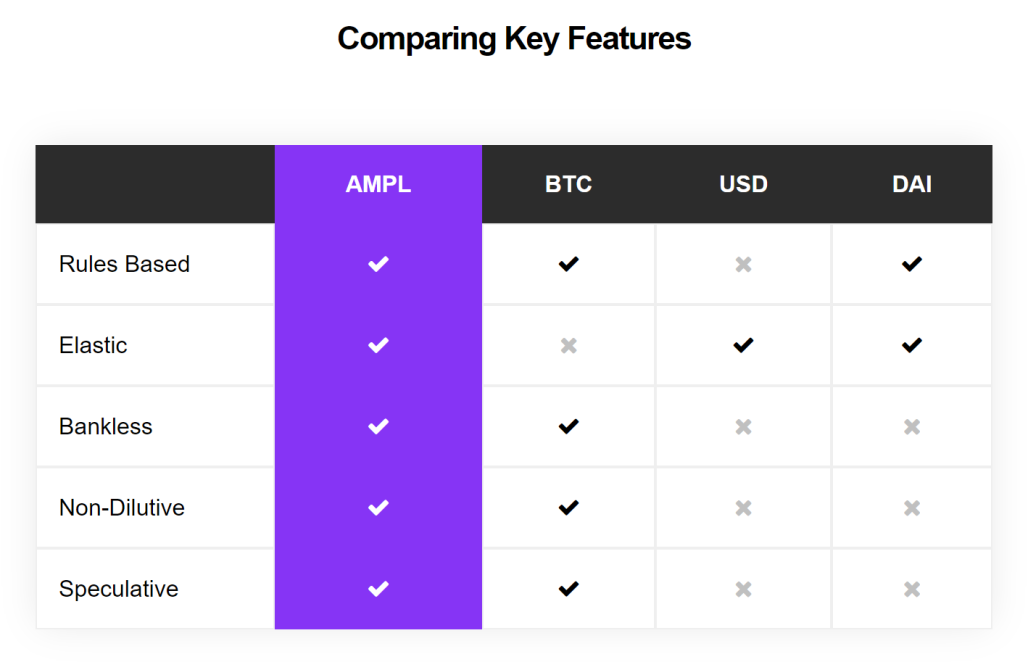Click the USD Speculative cross icon
This screenshot has height=662, width=1028.
(743, 589)
